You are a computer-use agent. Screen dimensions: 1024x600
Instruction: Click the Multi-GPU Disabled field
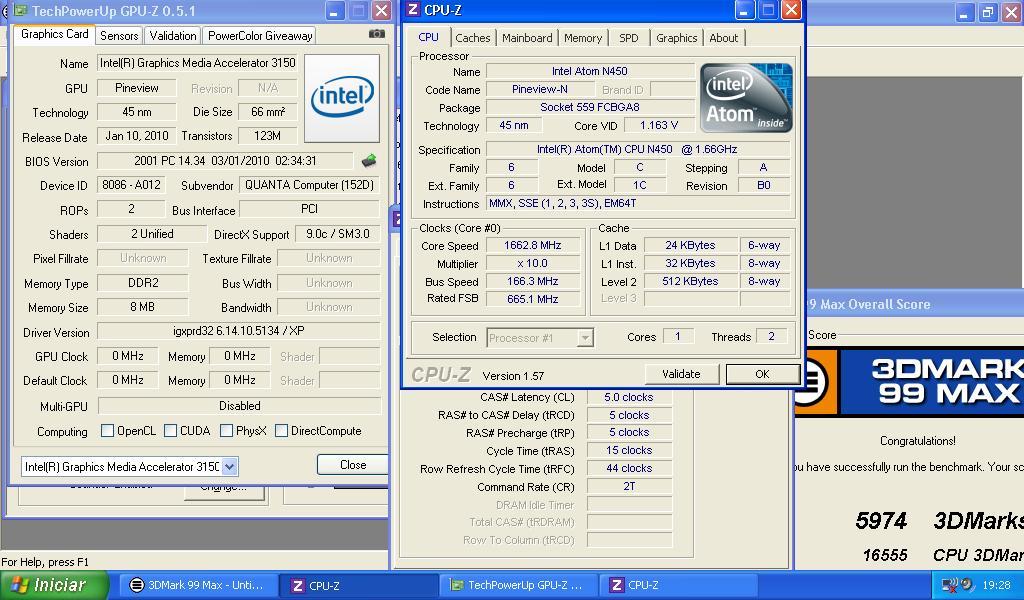(x=239, y=406)
